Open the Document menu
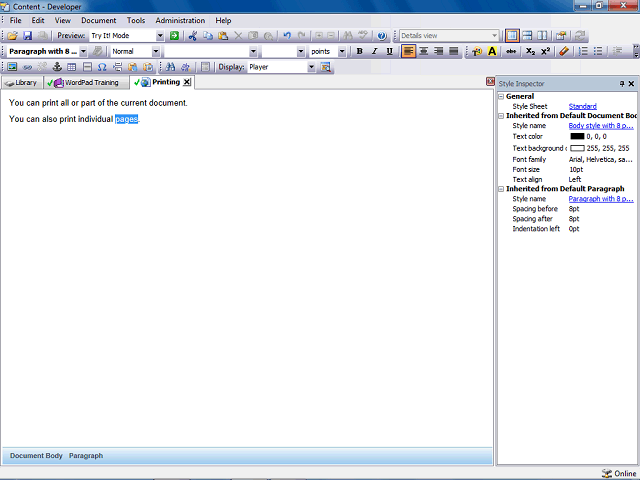This screenshot has height=480, width=640. click(99, 20)
